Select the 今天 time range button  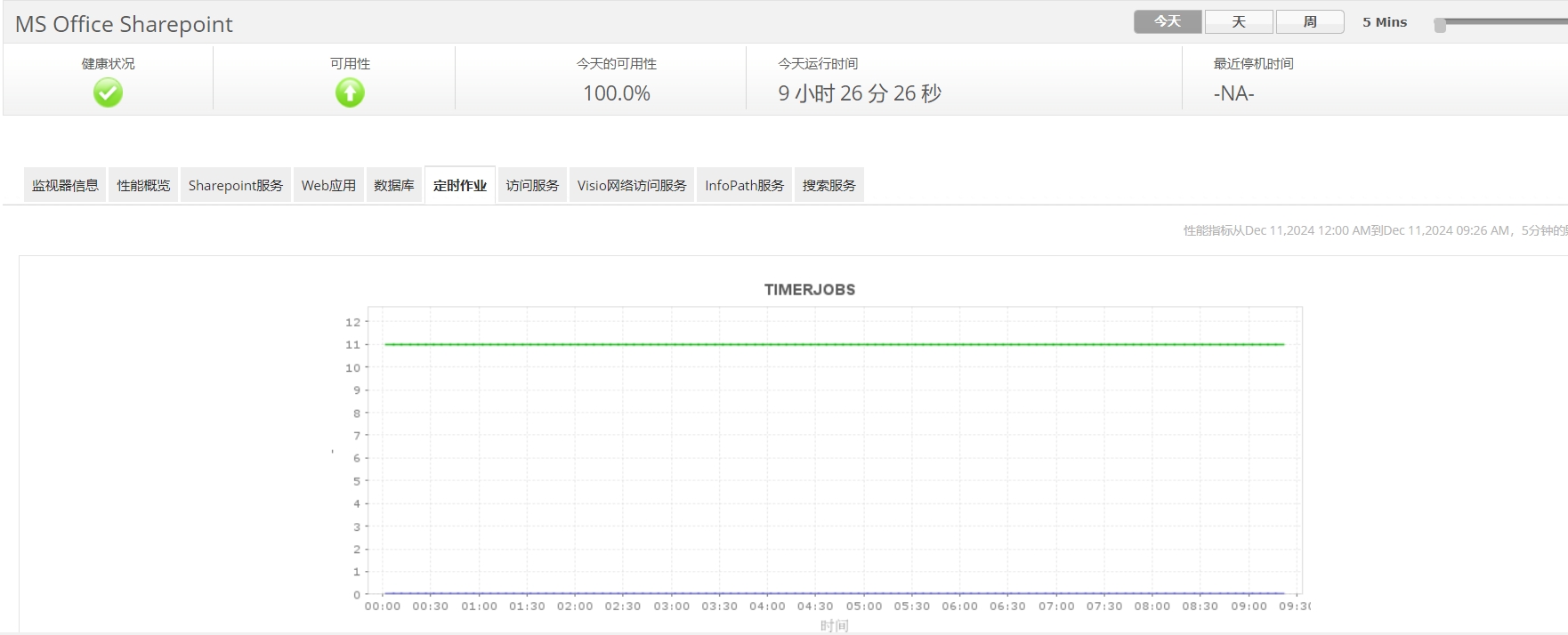(1168, 22)
